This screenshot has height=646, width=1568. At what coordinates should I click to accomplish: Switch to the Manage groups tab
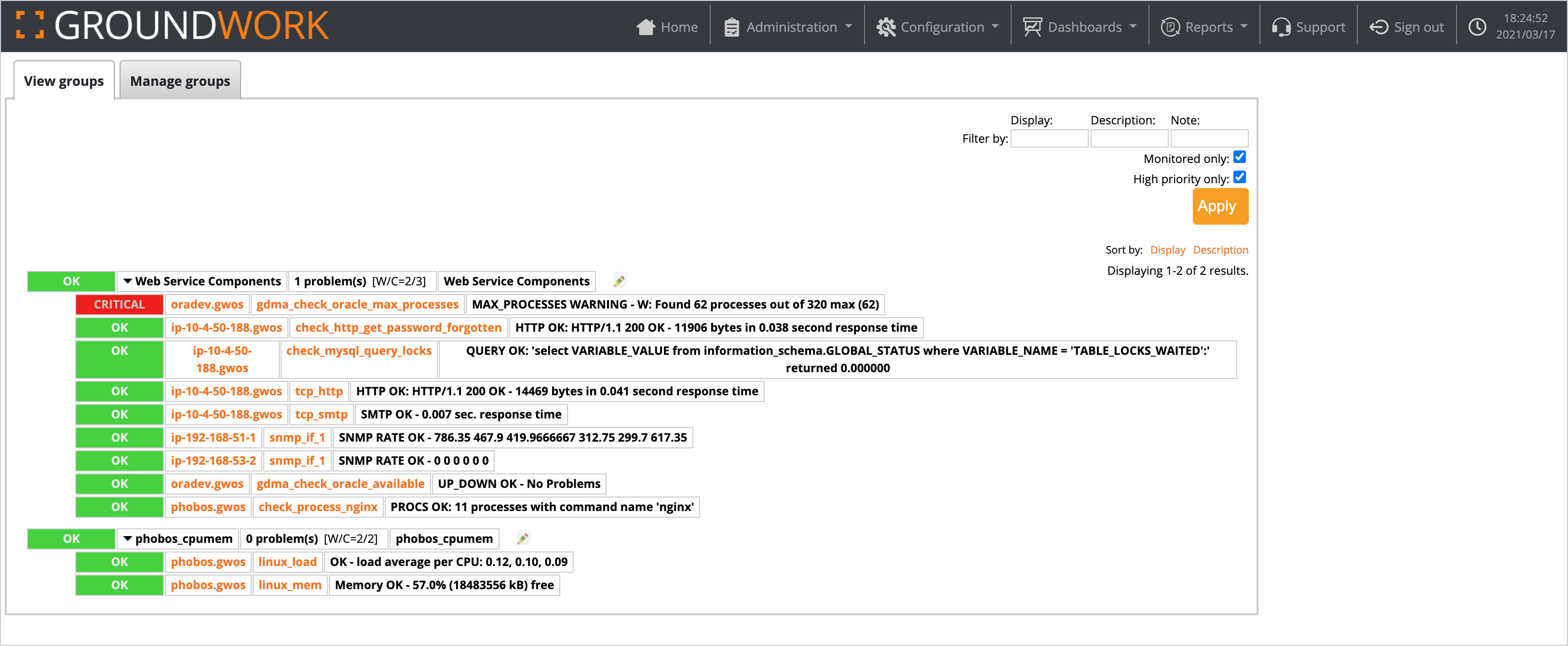pos(180,81)
